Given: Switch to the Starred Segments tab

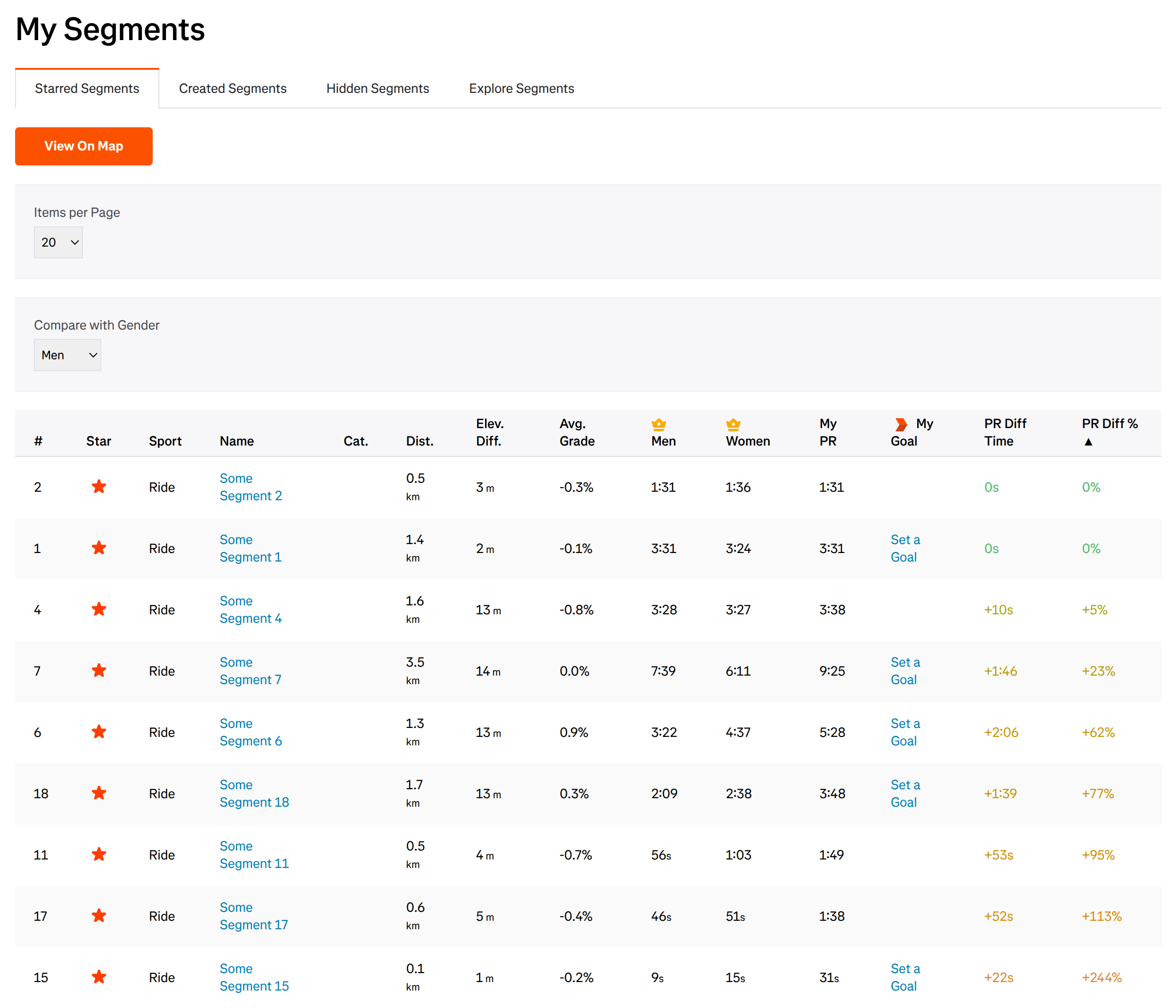Looking at the screenshot, I should click(87, 89).
